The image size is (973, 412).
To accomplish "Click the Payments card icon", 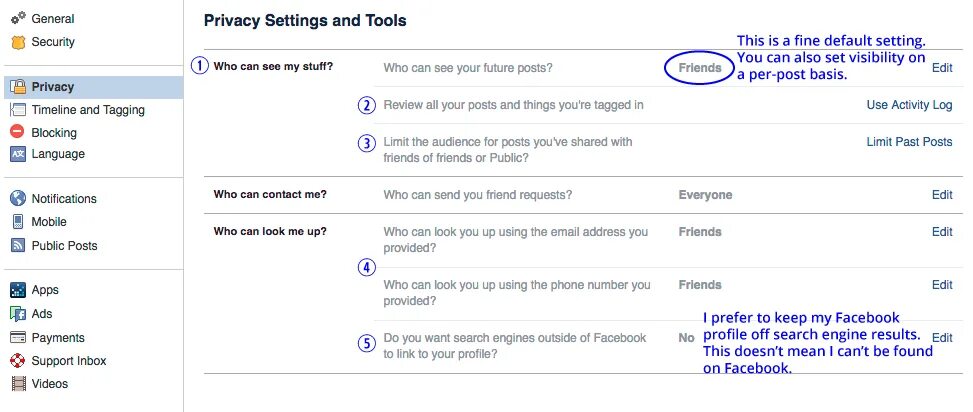I will click(x=18, y=338).
